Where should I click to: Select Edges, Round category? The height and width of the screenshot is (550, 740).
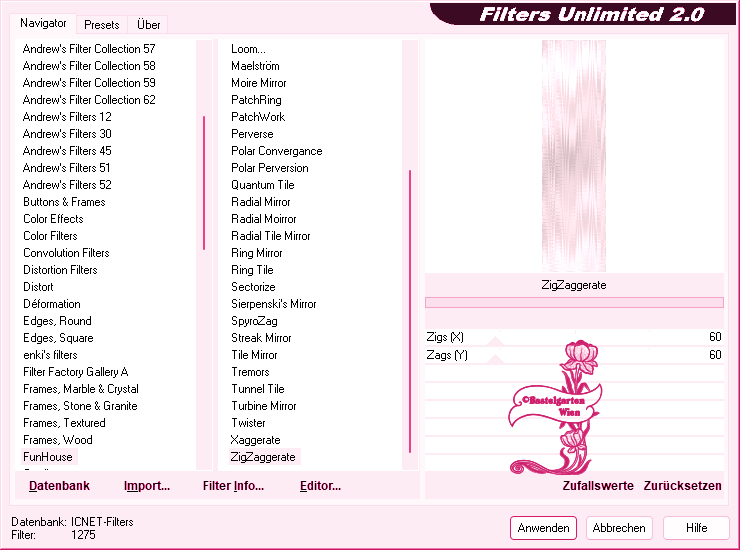57,321
